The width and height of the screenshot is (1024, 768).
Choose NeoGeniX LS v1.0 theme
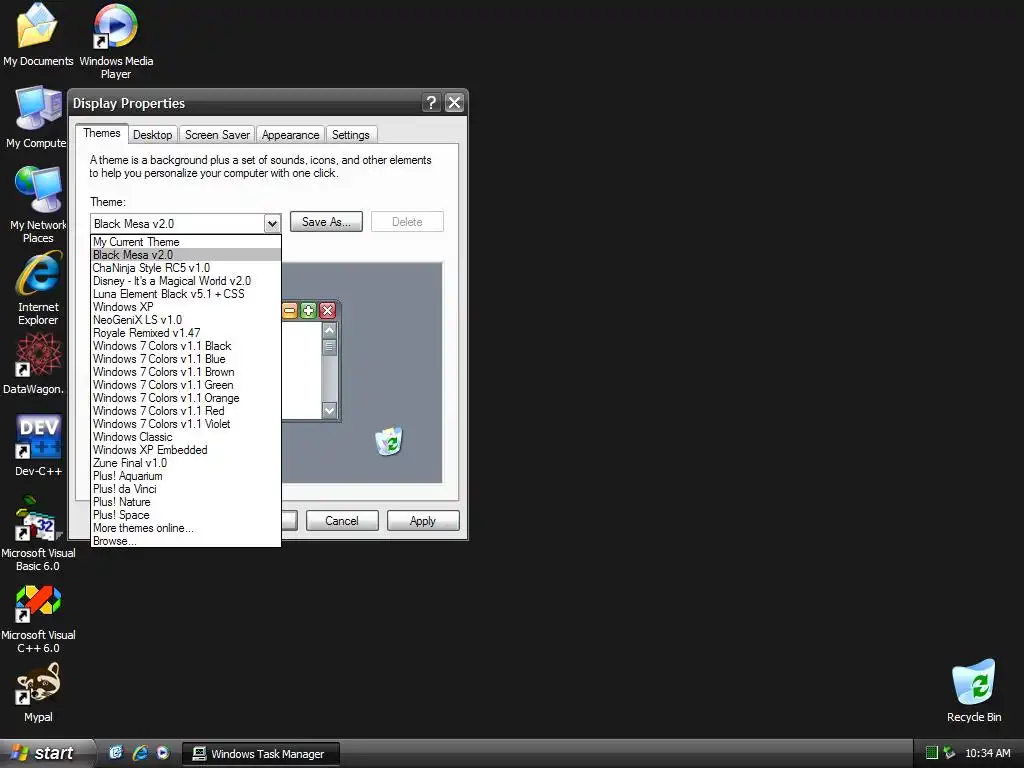[185, 320]
